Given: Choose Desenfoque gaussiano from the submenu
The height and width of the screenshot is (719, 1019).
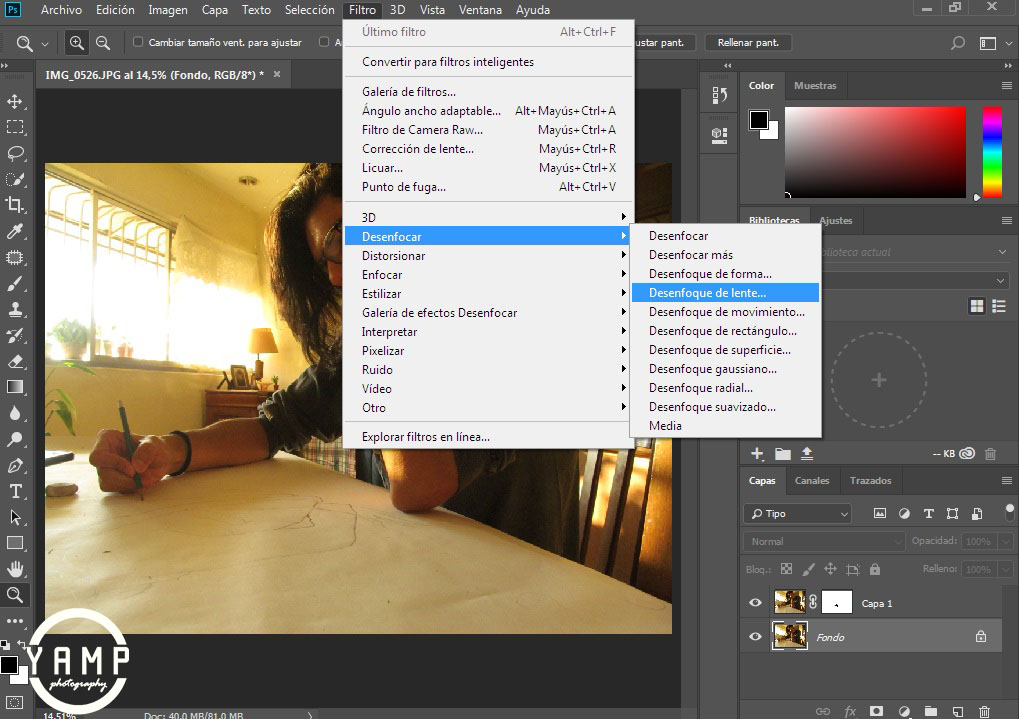Looking at the screenshot, I should [712, 369].
